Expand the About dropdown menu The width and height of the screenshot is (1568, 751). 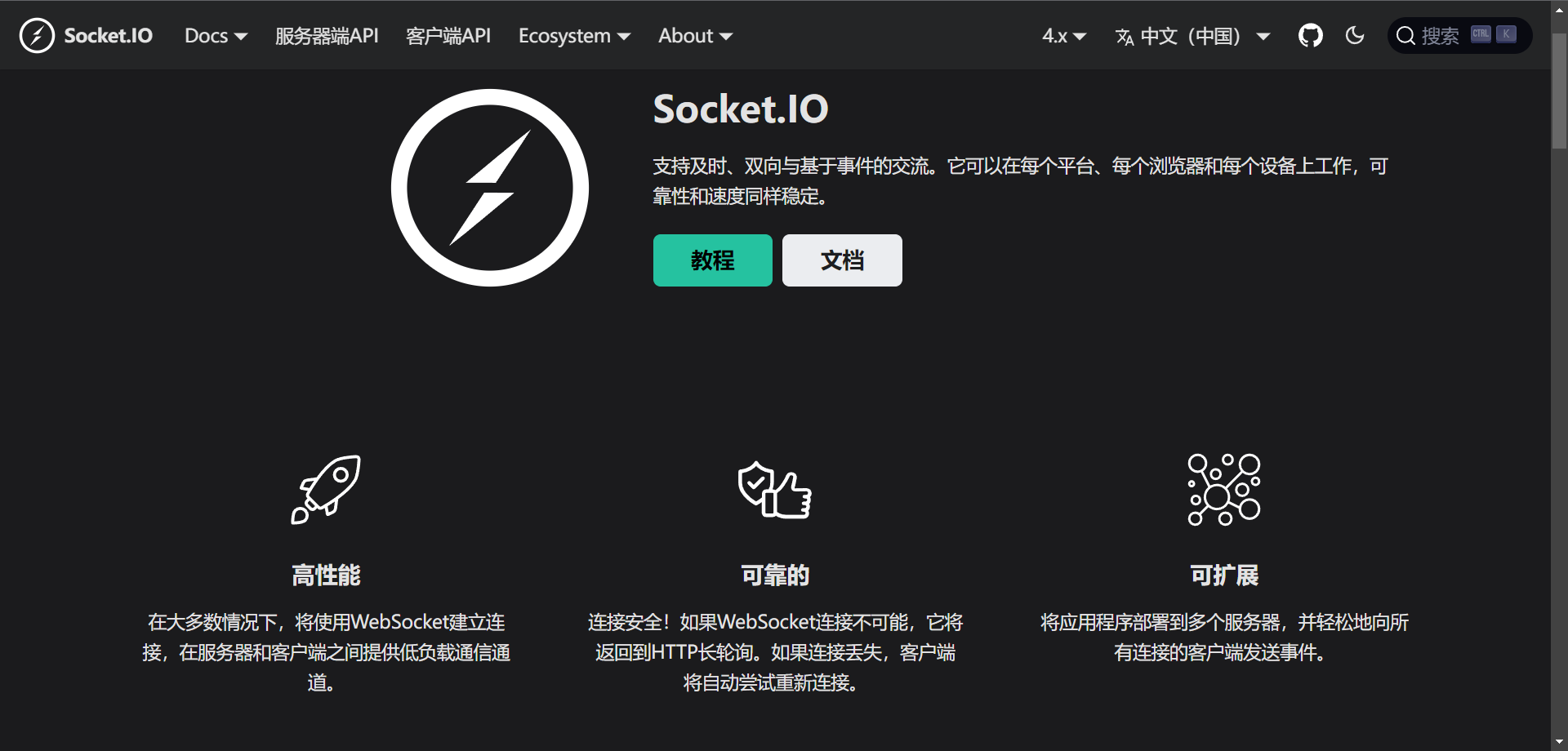(695, 36)
